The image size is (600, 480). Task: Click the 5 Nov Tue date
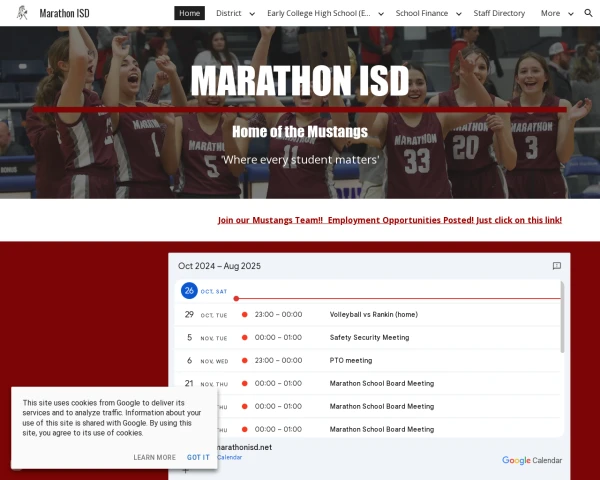(x=207, y=338)
